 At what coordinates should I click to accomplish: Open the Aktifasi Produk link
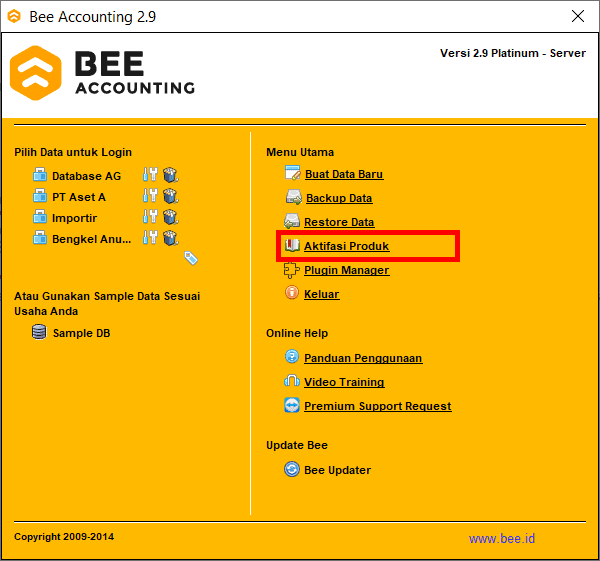click(x=347, y=246)
